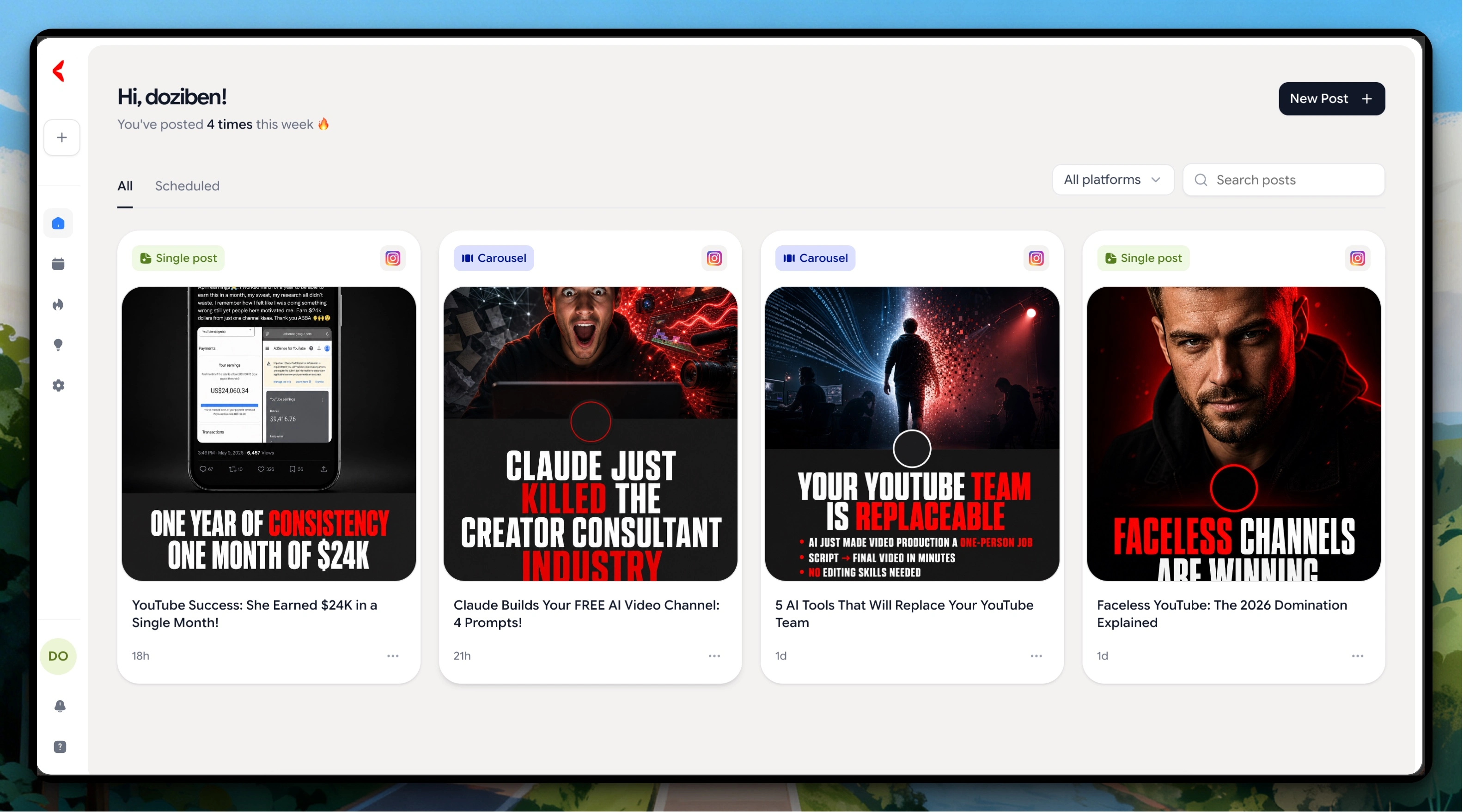
Task: Click Instagram icon on the Faceless YouTube card
Action: tap(1358, 258)
